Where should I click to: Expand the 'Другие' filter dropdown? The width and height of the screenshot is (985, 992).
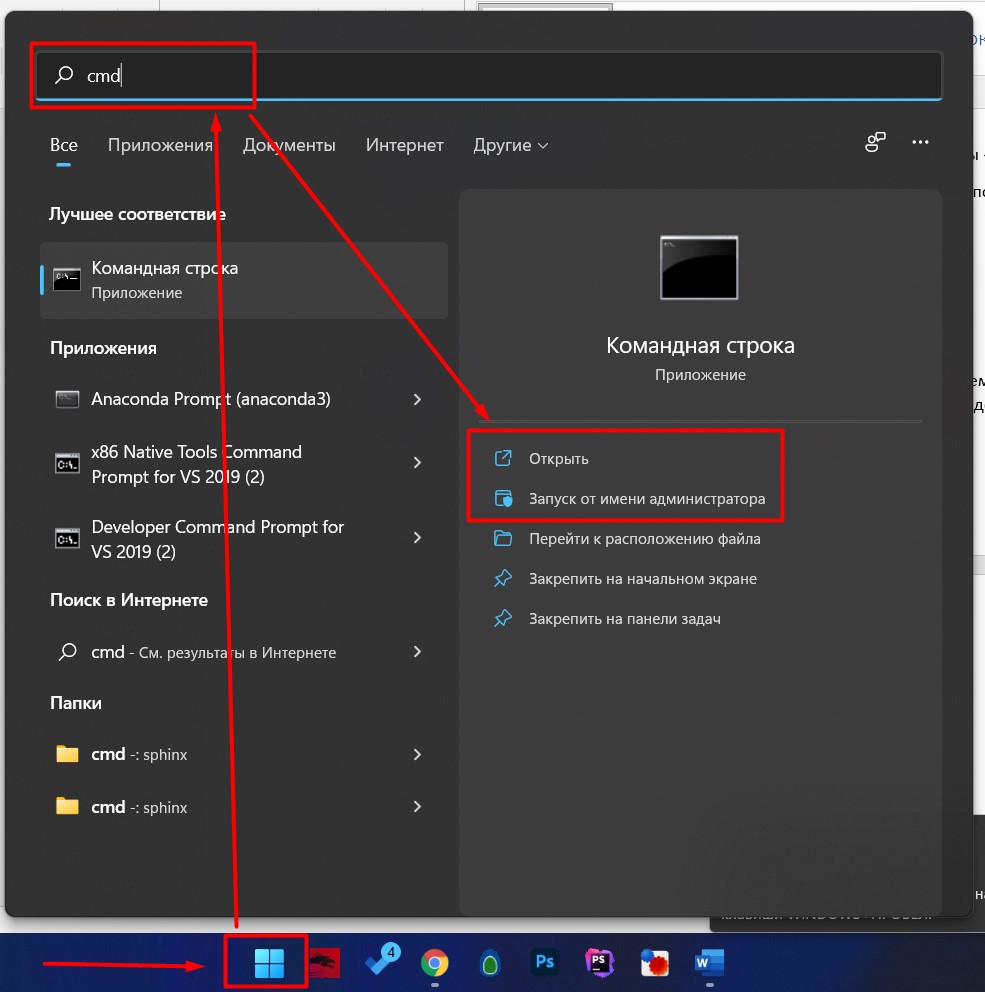[511, 146]
